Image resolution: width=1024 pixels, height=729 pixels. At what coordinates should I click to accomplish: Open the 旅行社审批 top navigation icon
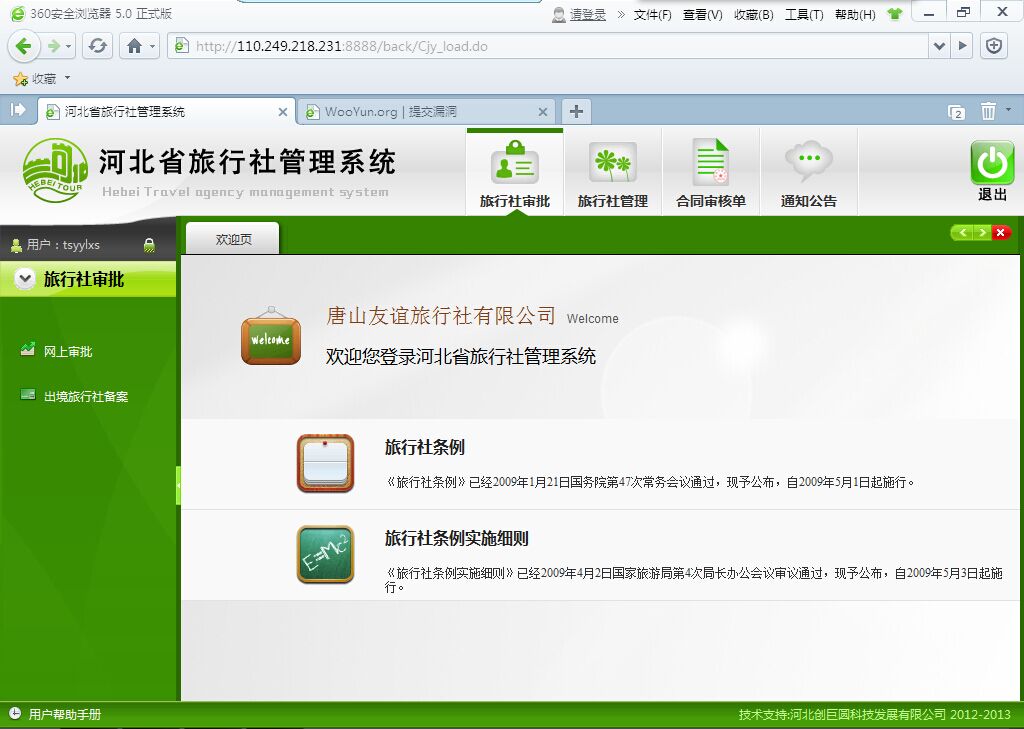click(x=515, y=163)
